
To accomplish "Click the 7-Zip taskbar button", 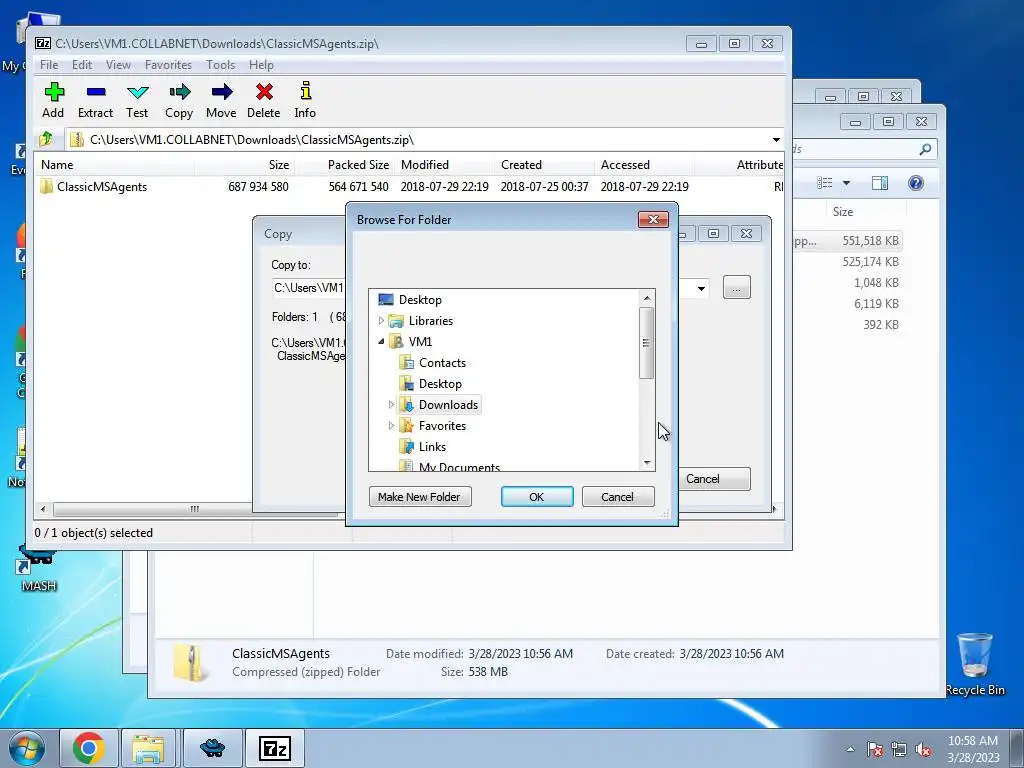I will pyautogui.click(x=274, y=748).
